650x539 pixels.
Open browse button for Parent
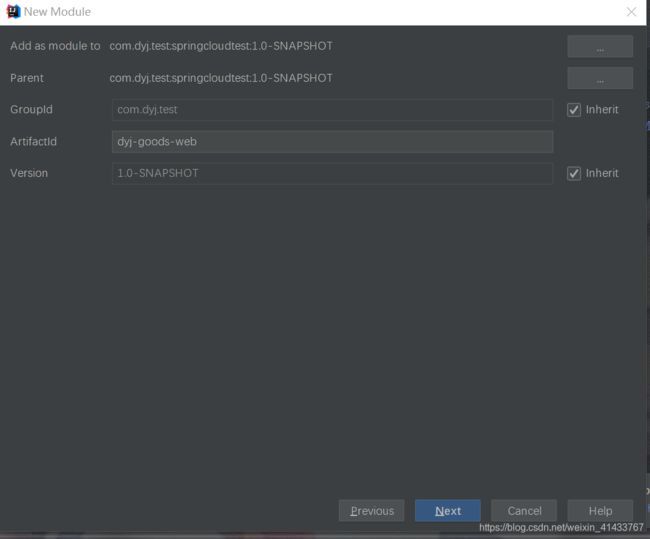pos(600,78)
